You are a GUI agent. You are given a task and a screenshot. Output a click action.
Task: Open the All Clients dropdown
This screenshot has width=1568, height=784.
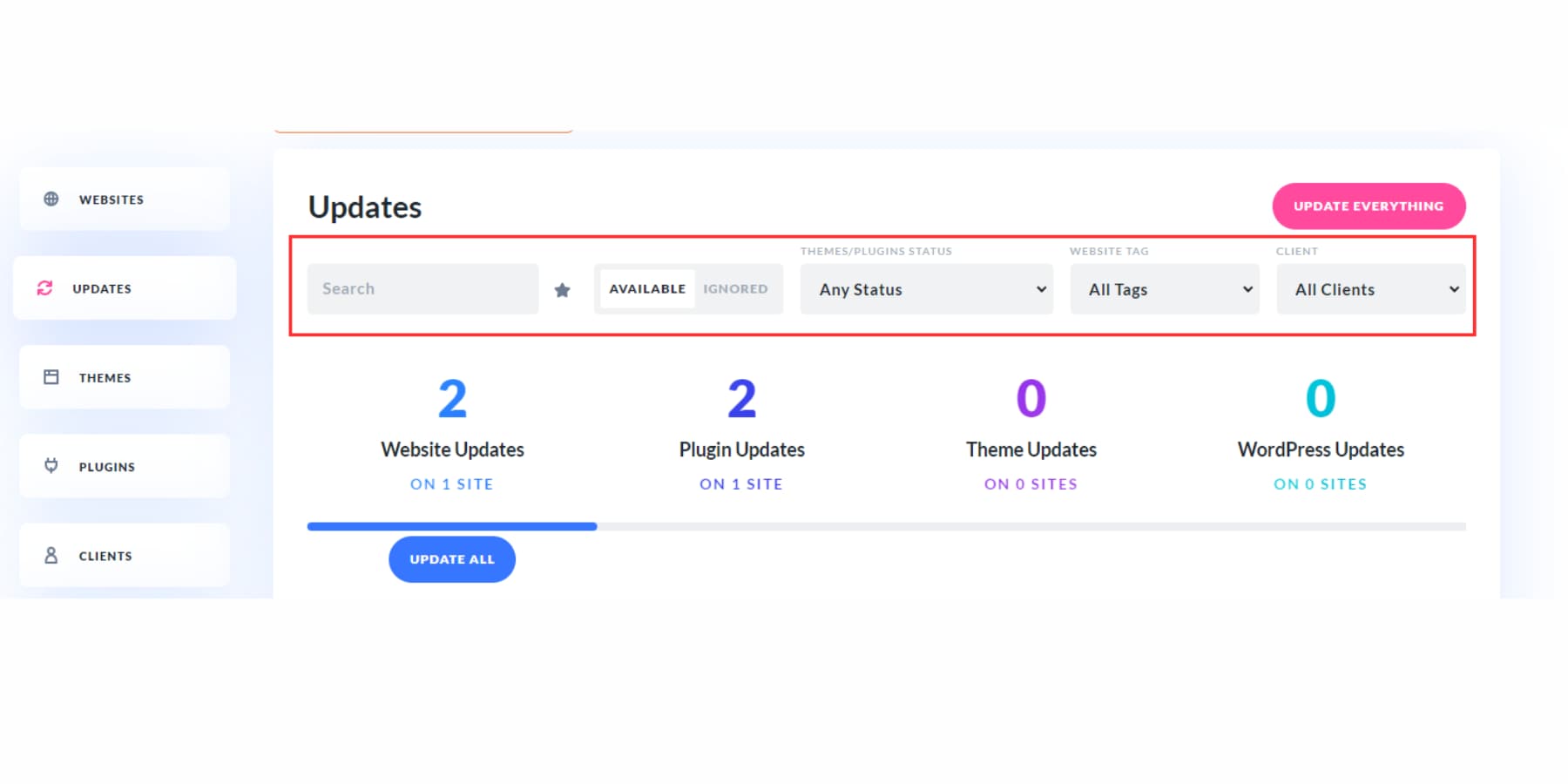point(1370,289)
